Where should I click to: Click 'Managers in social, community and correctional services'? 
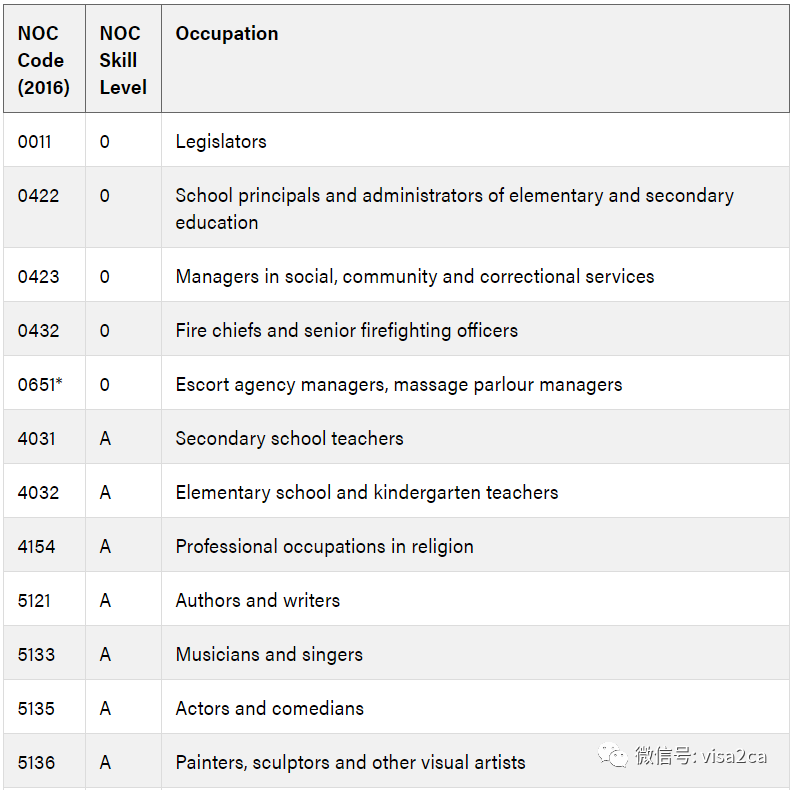(x=415, y=277)
